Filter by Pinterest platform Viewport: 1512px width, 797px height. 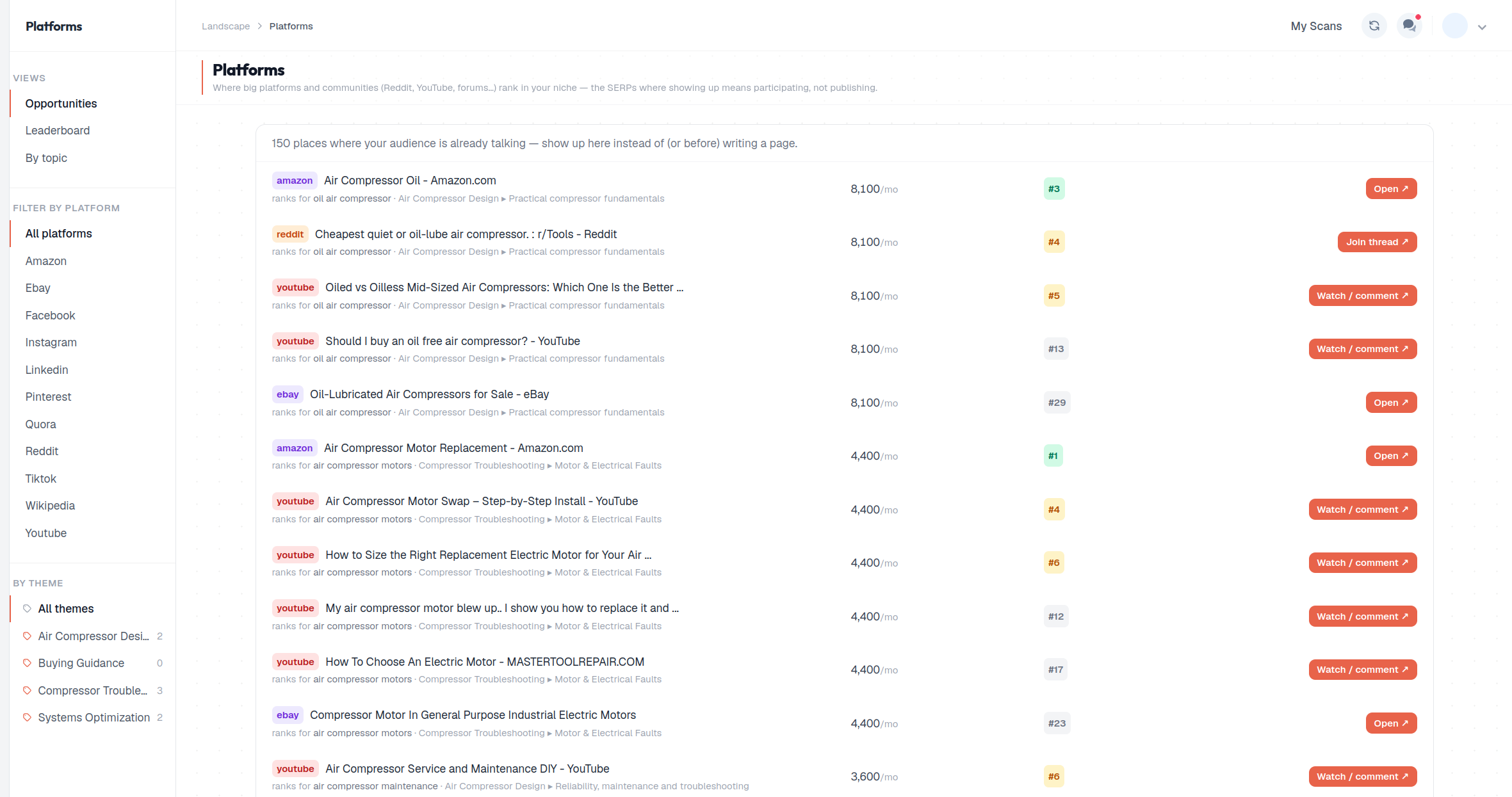click(x=93, y=397)
